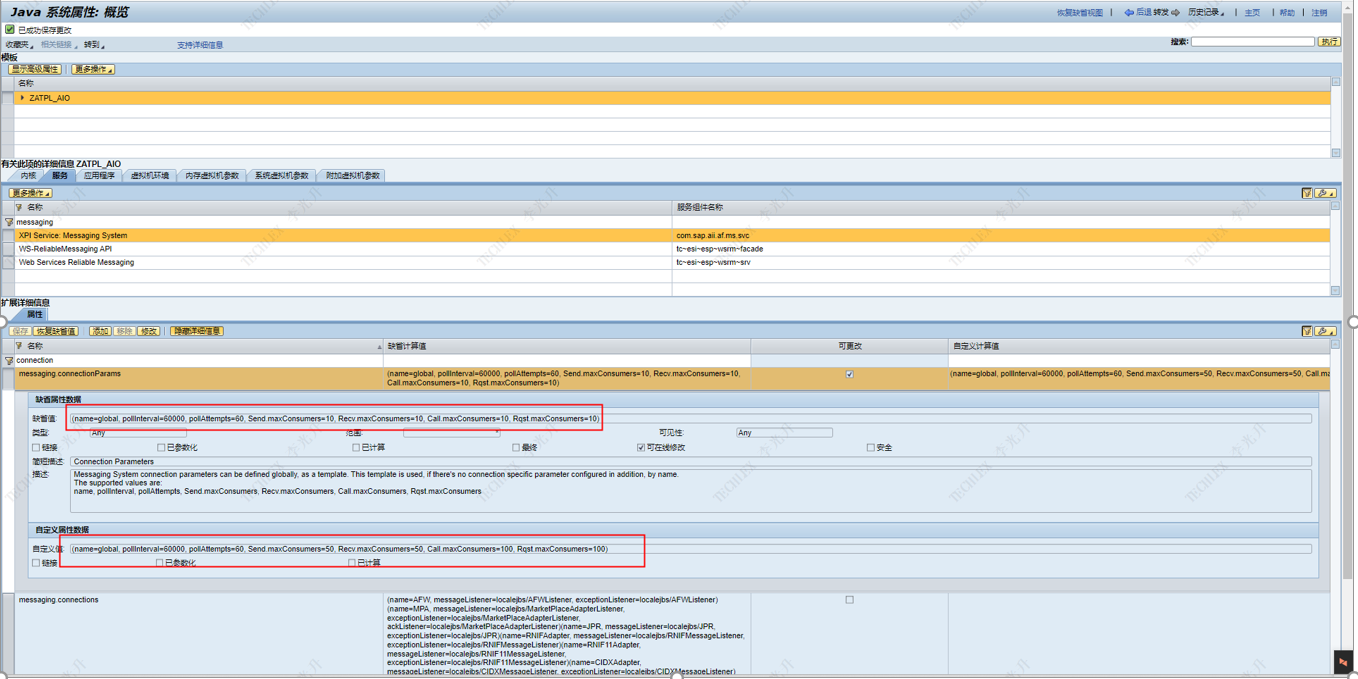This screenshot has width=1358, height=679.
Task: Click the green success icon beside 已成功保存更改
Action: [9, 30]
